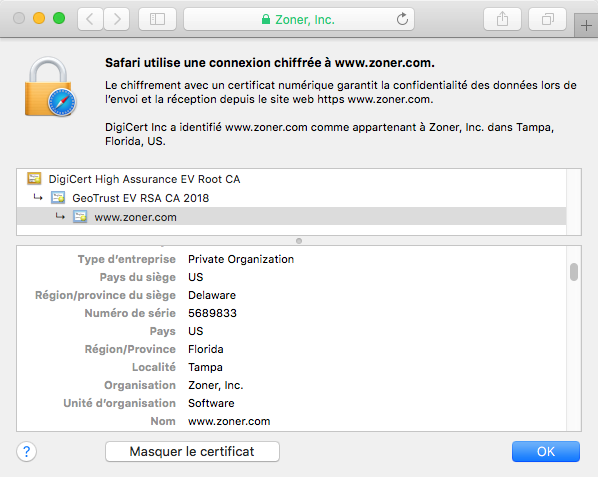Click the Type d'entreprise label
598x477 pixels.
[127, 259]
